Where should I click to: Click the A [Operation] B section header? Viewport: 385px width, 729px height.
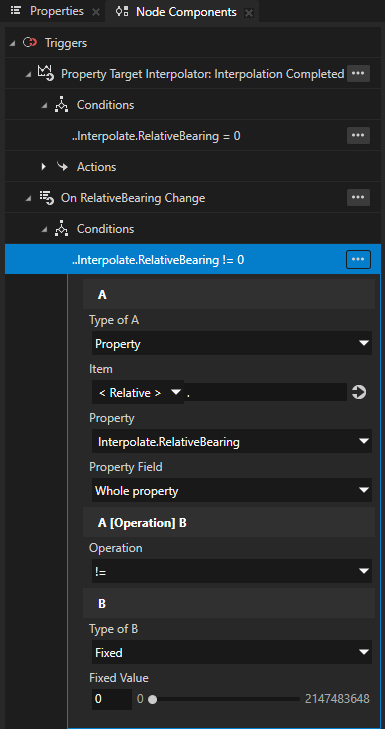tap(229, 522)
